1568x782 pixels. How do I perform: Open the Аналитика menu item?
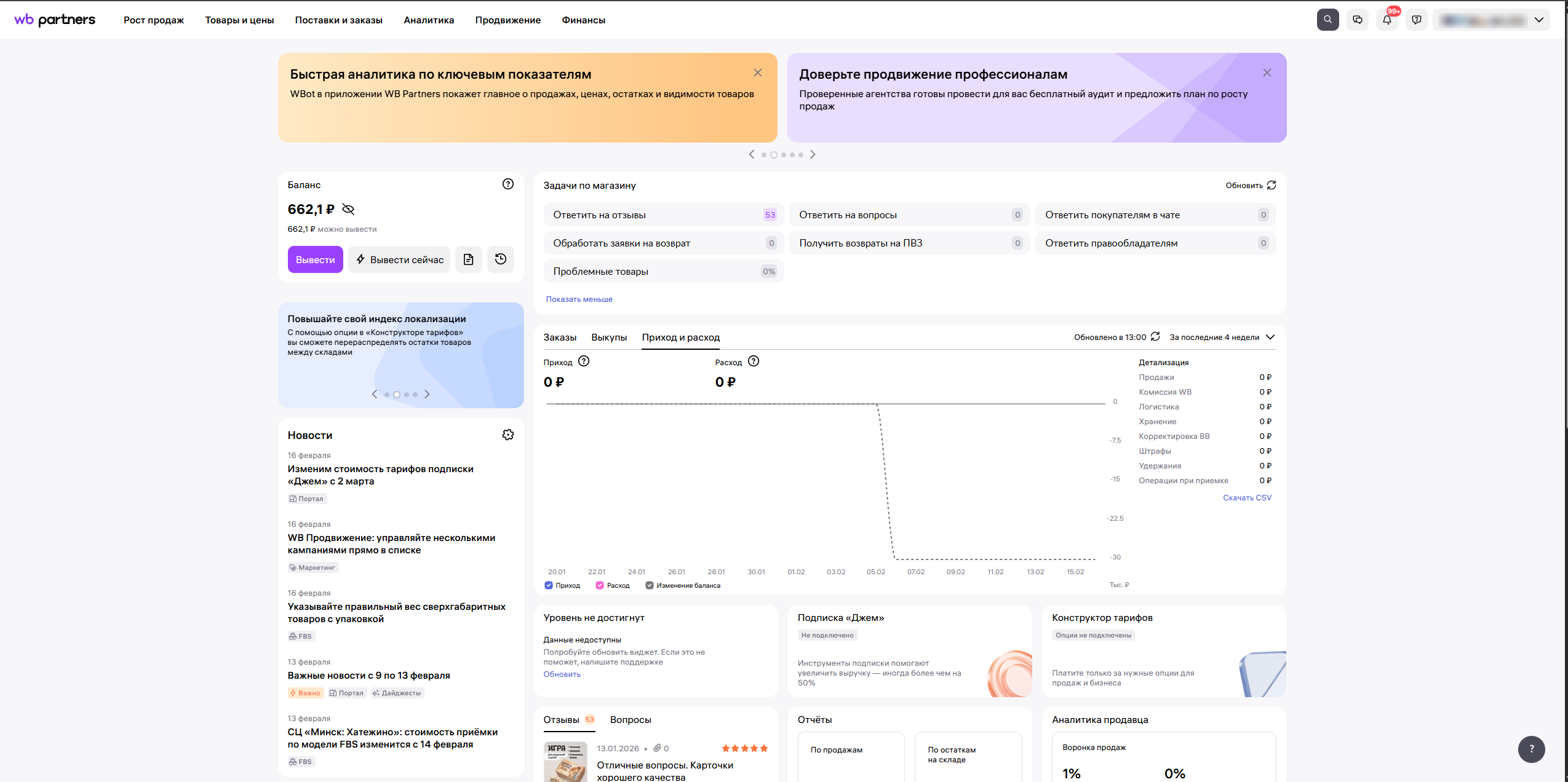coord(428,20)
